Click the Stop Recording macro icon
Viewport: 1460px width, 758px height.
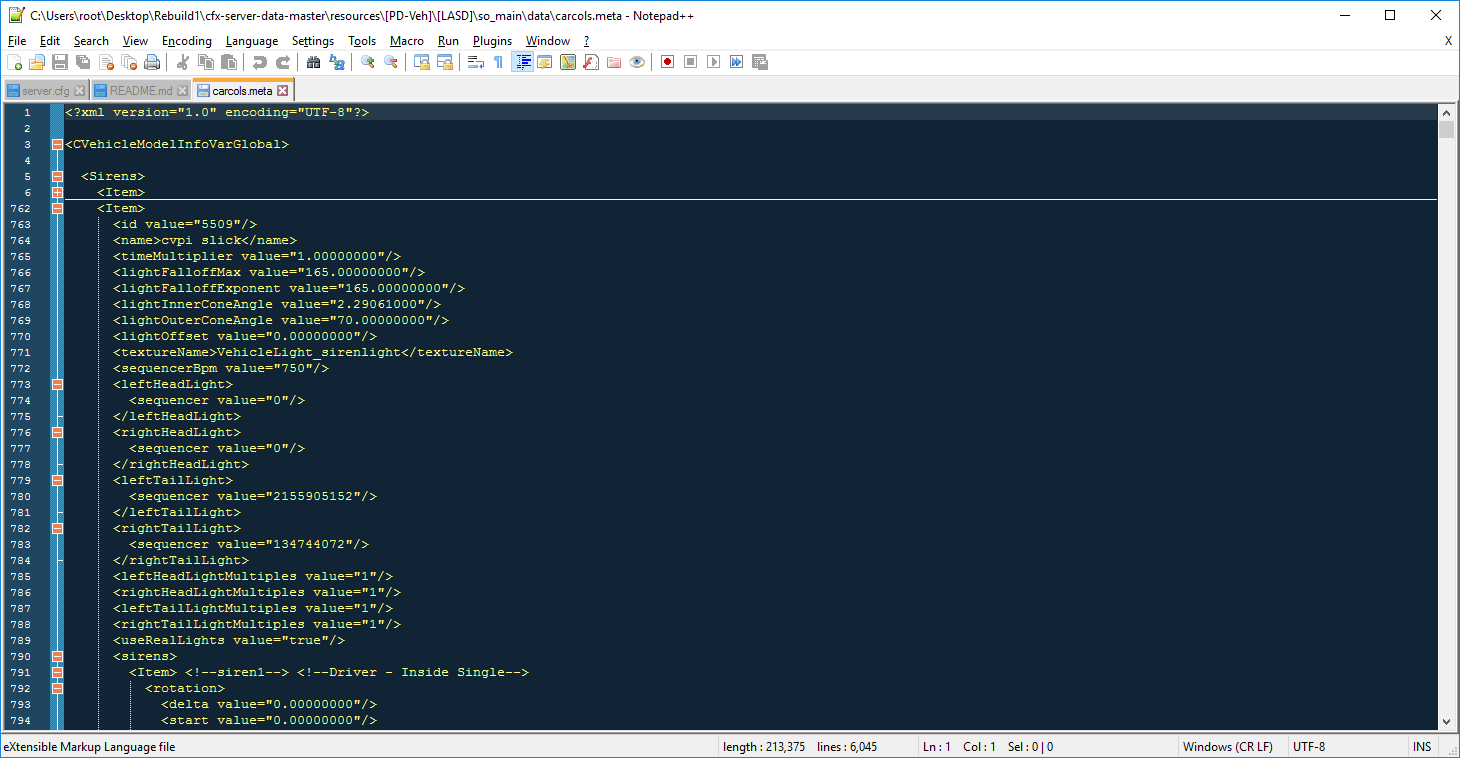click(690, 62)
